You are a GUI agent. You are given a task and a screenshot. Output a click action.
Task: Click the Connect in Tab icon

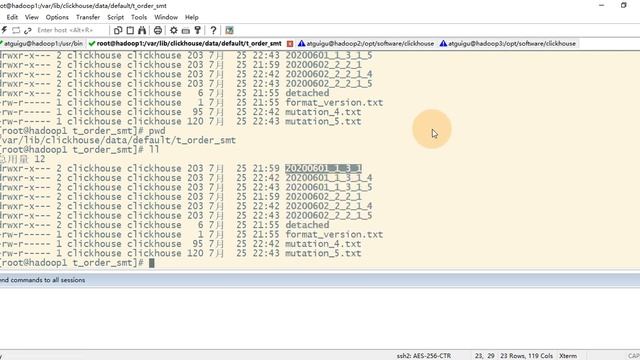tap(16, 30)
